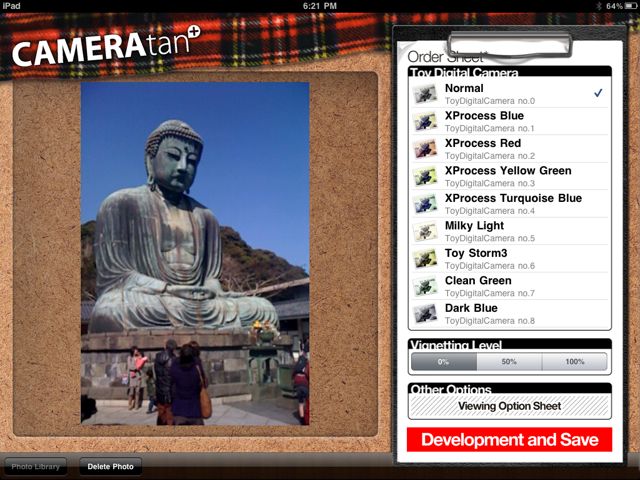Click the Toy Storm3 filter thumbnail
This screenshot has height=480, width=640.
tap(425, 259)
